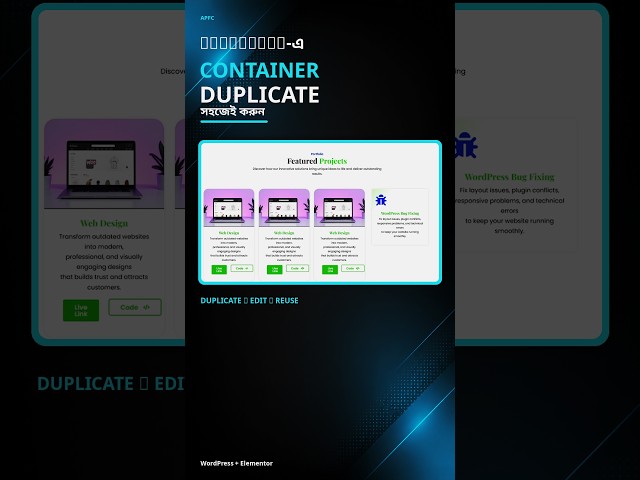This screenshot has width=640, height=480.
Task: Click Code button in preview's rightmost Web Design card
Action: click(x=353, y=268)
